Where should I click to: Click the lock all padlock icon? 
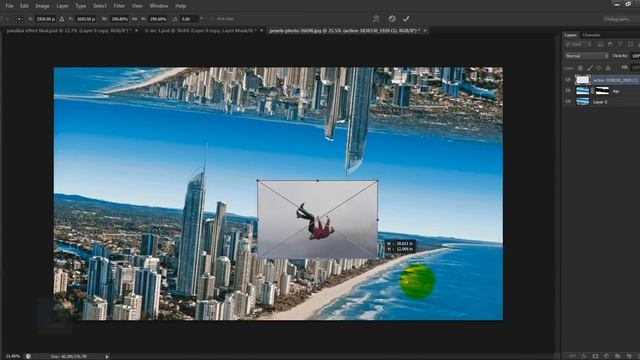click(608, 68)
